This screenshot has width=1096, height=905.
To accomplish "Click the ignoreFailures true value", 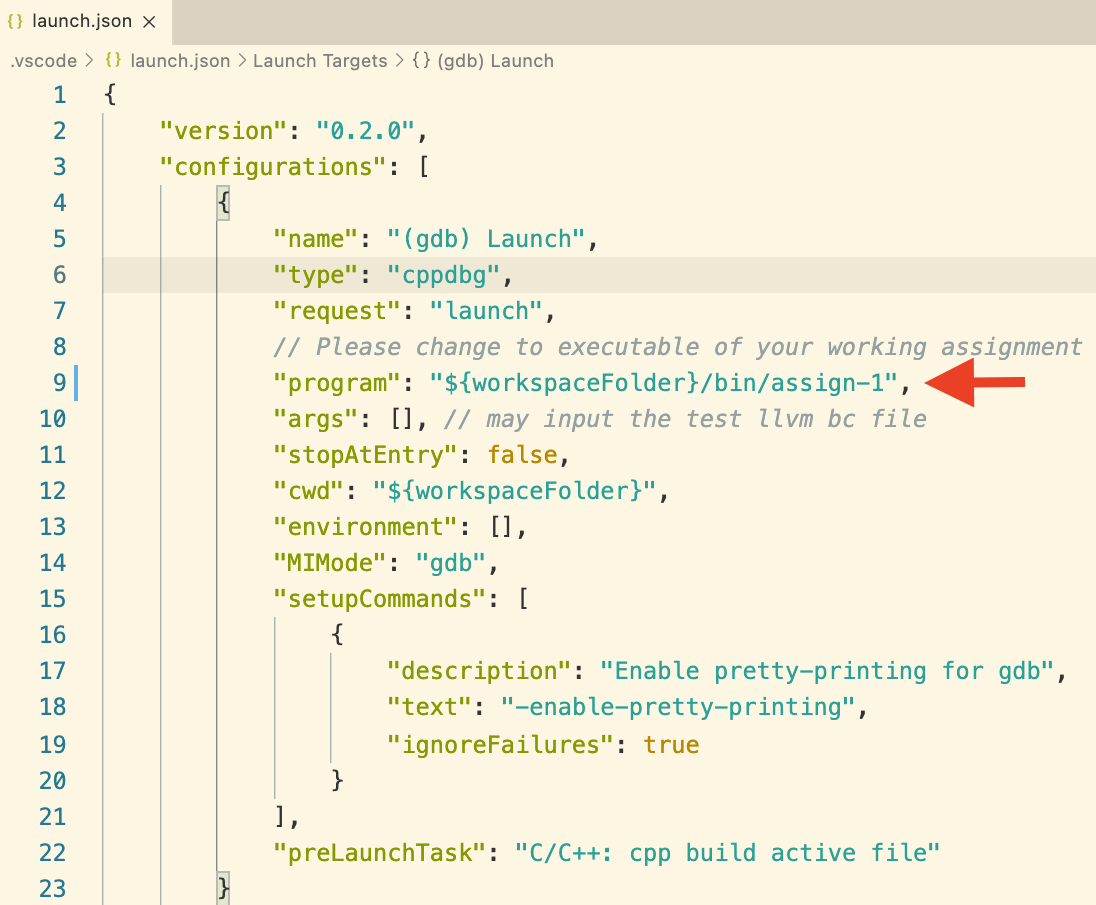I will 671,744.
